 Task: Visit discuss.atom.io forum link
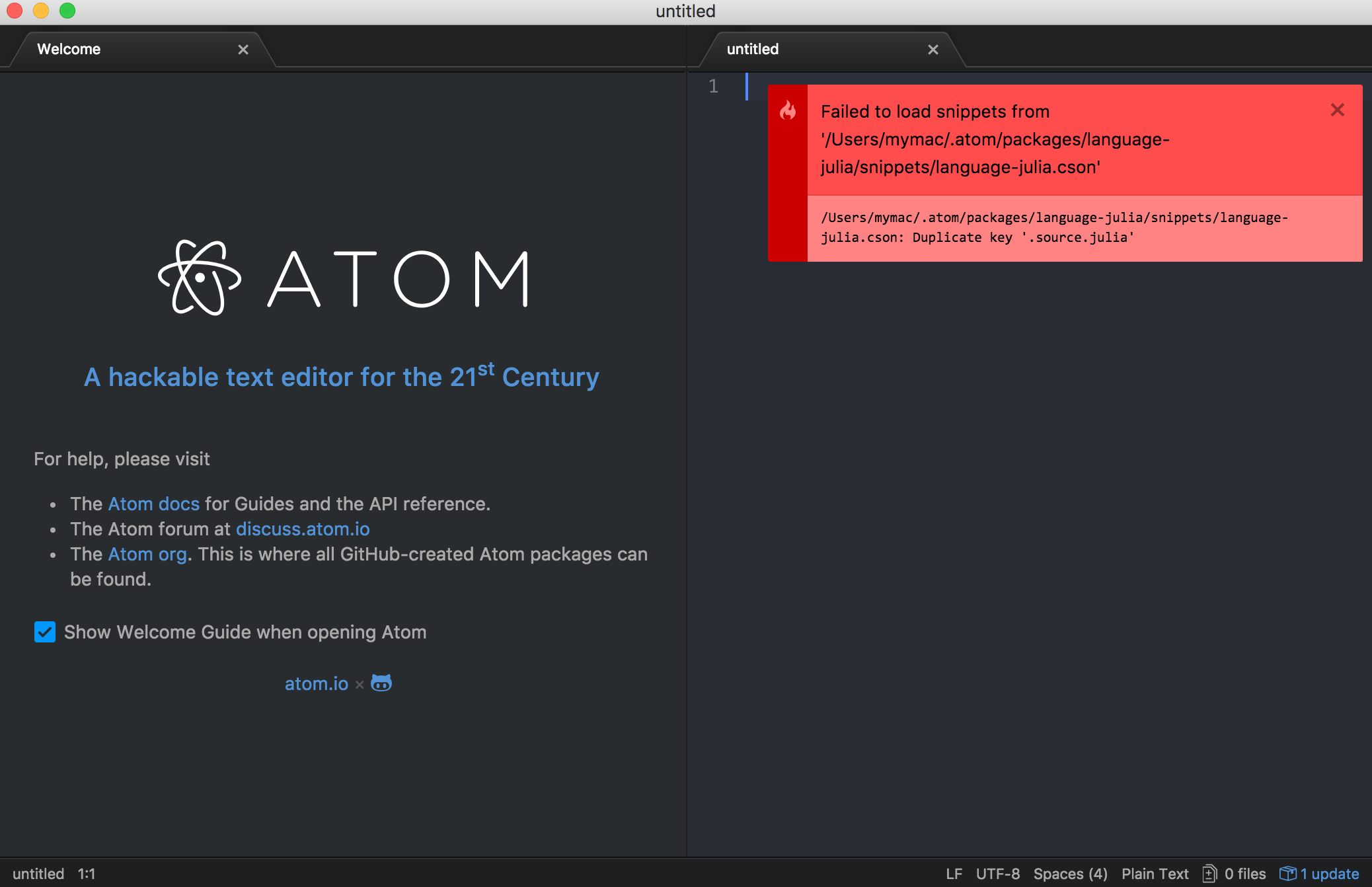(303, 529)
